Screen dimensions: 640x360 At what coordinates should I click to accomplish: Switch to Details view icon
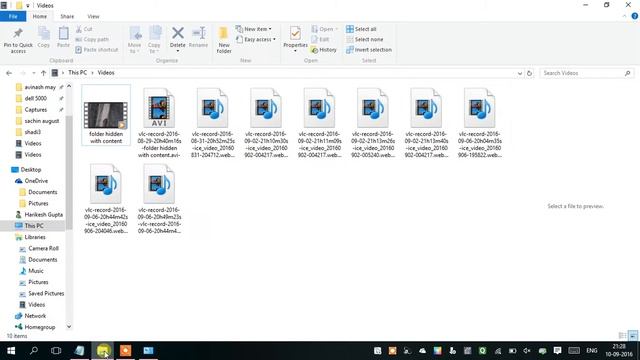pyautogui.click(x=622, y=336)
